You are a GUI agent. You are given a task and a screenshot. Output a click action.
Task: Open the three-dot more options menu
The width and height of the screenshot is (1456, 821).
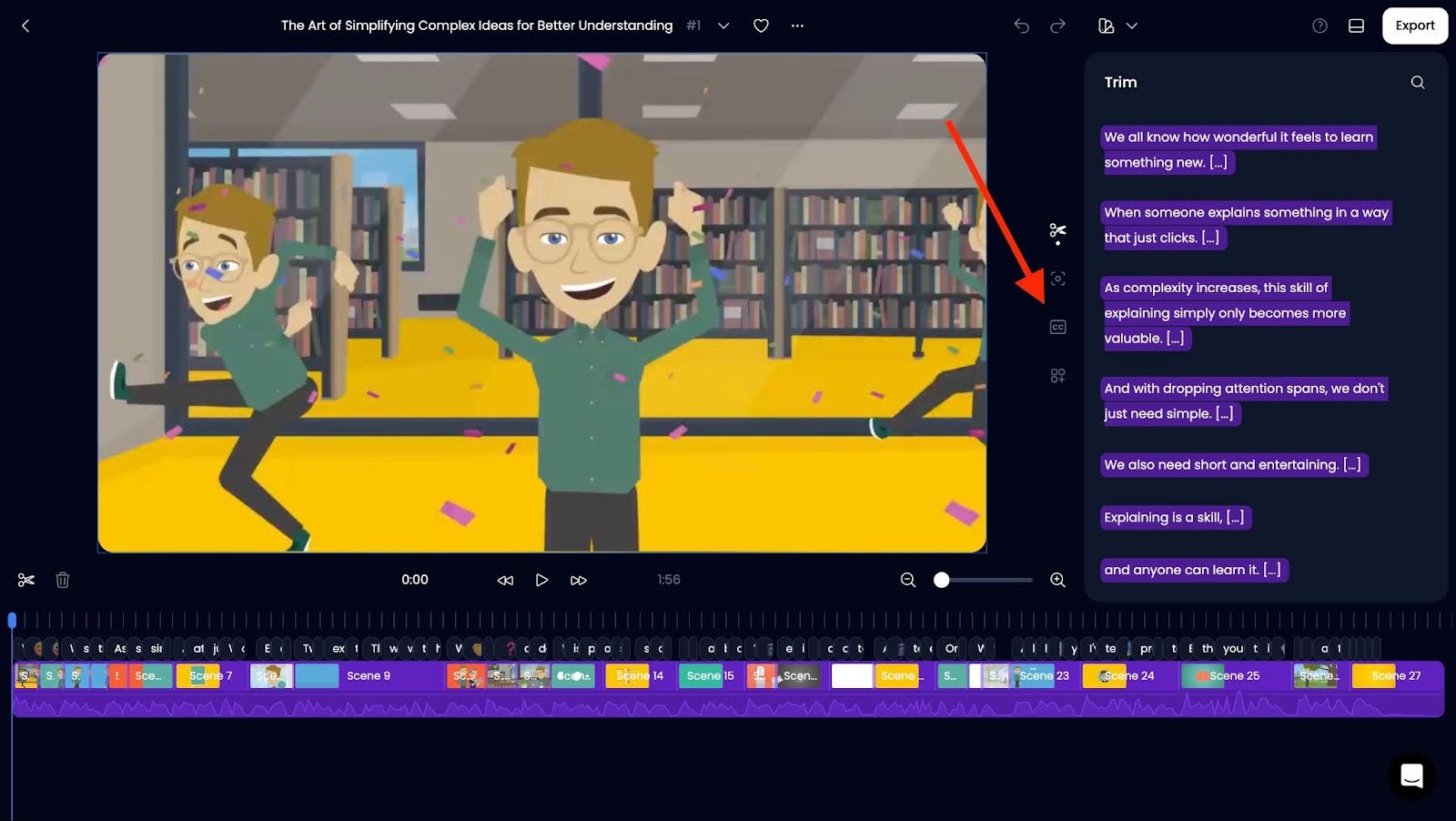click(797, 25)
